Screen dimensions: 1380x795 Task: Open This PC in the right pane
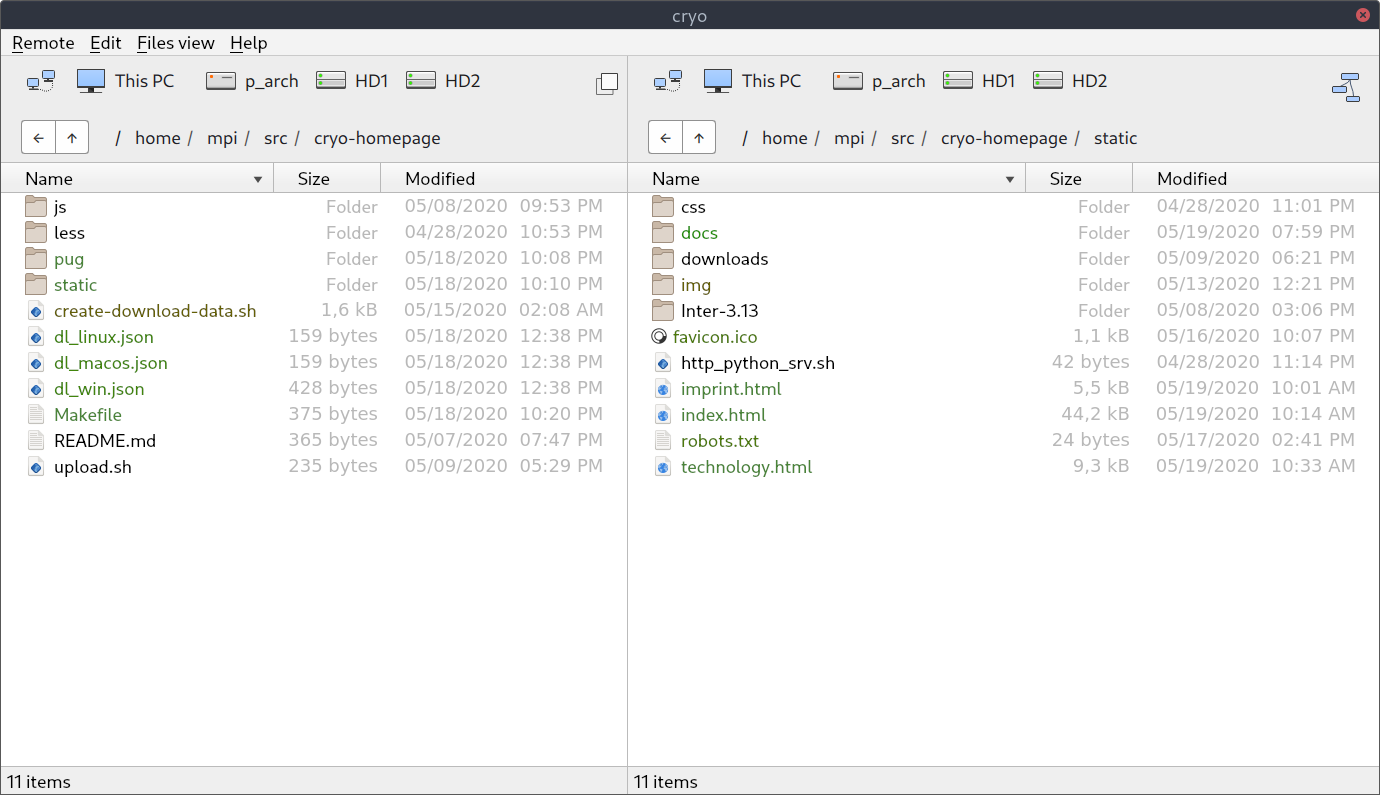point(752,81)
